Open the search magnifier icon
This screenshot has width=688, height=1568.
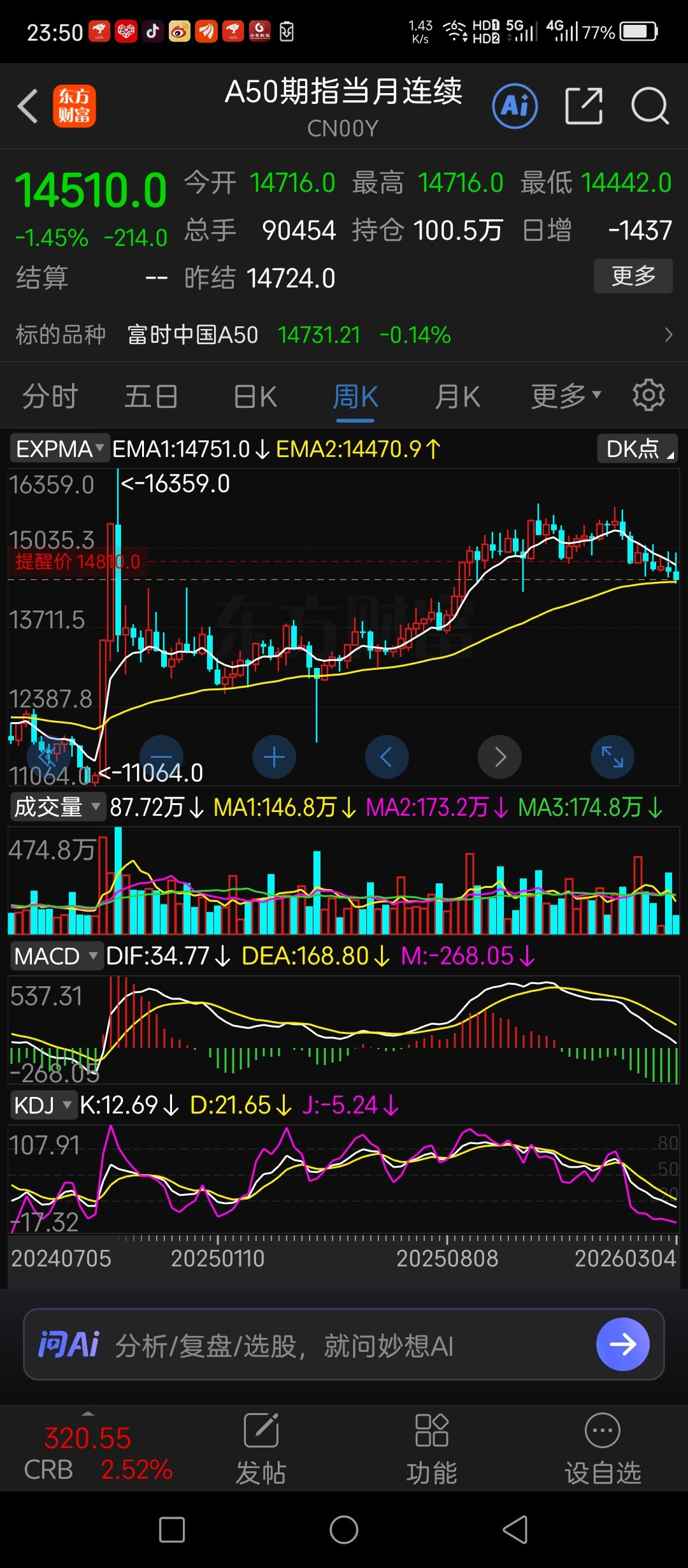tap(650, 106)
